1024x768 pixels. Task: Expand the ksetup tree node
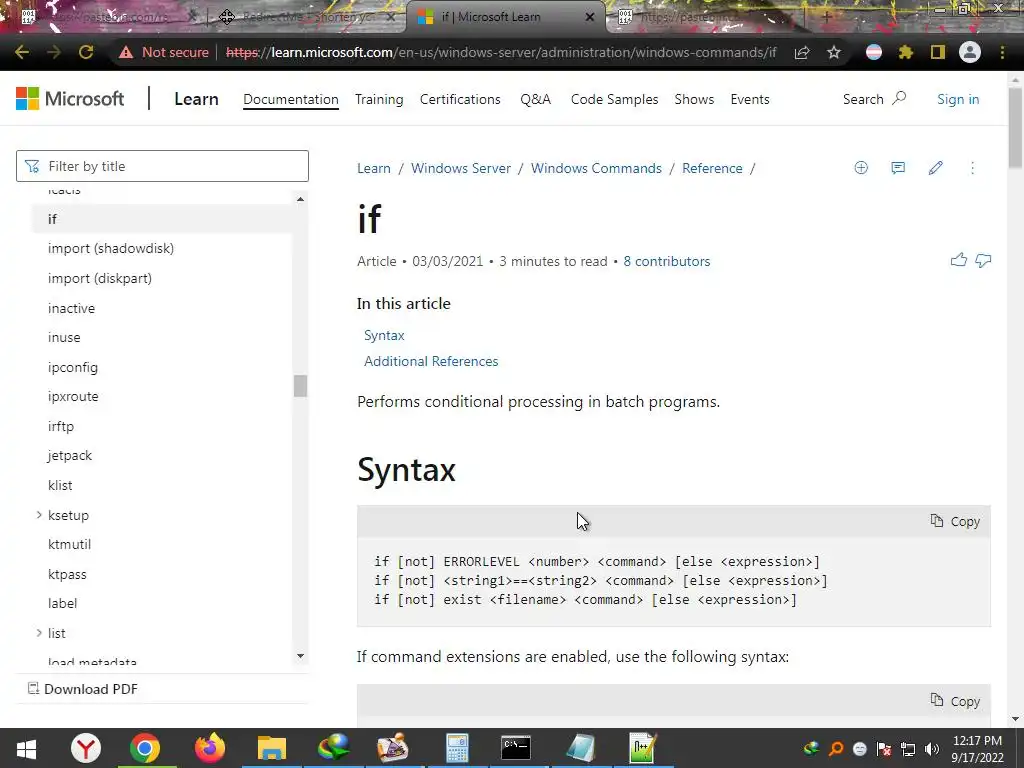[x=39, y=515]
